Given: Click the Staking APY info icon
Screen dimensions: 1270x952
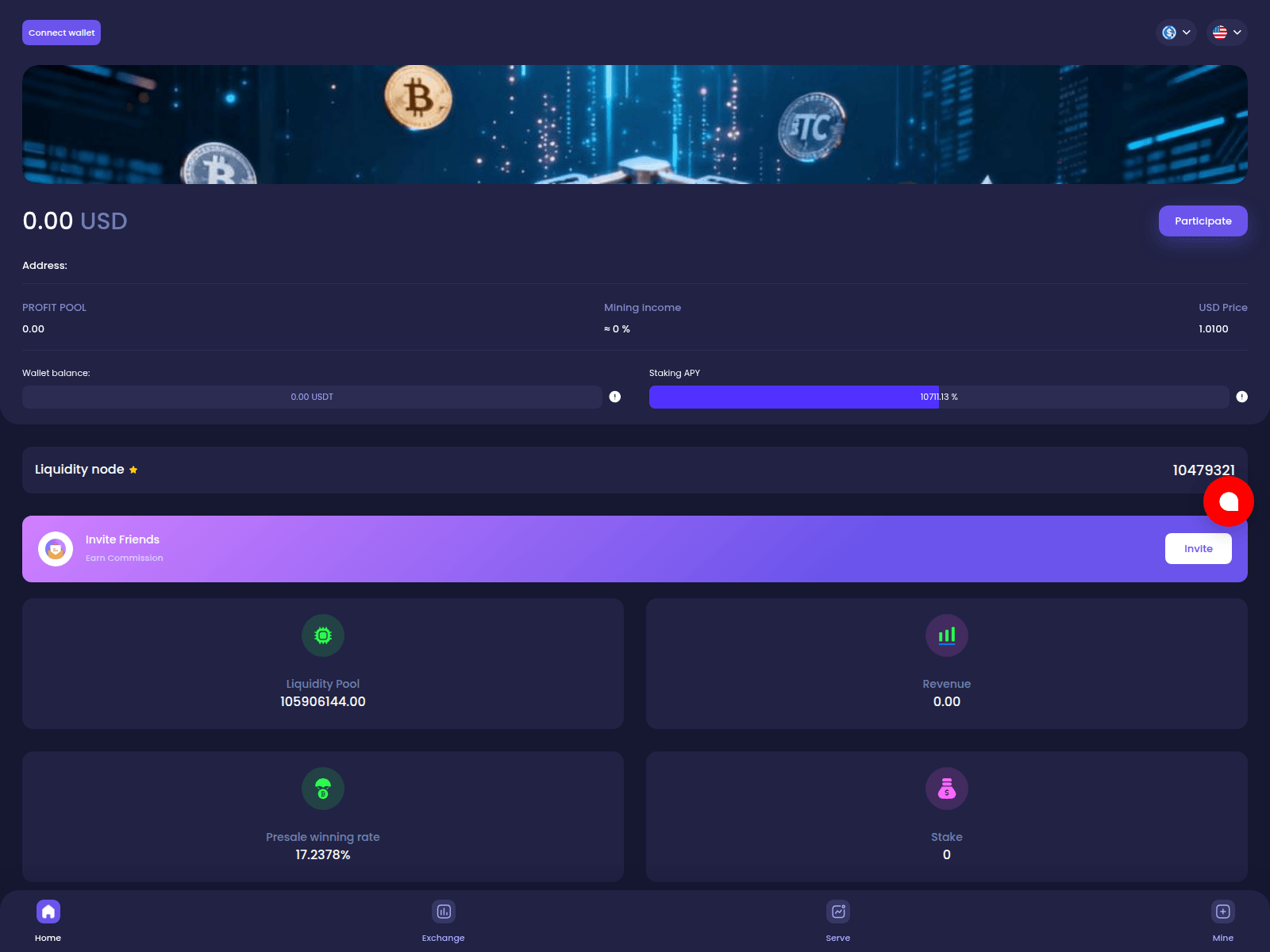Looking at the screenshot, I should click(x=1242, y=397).
